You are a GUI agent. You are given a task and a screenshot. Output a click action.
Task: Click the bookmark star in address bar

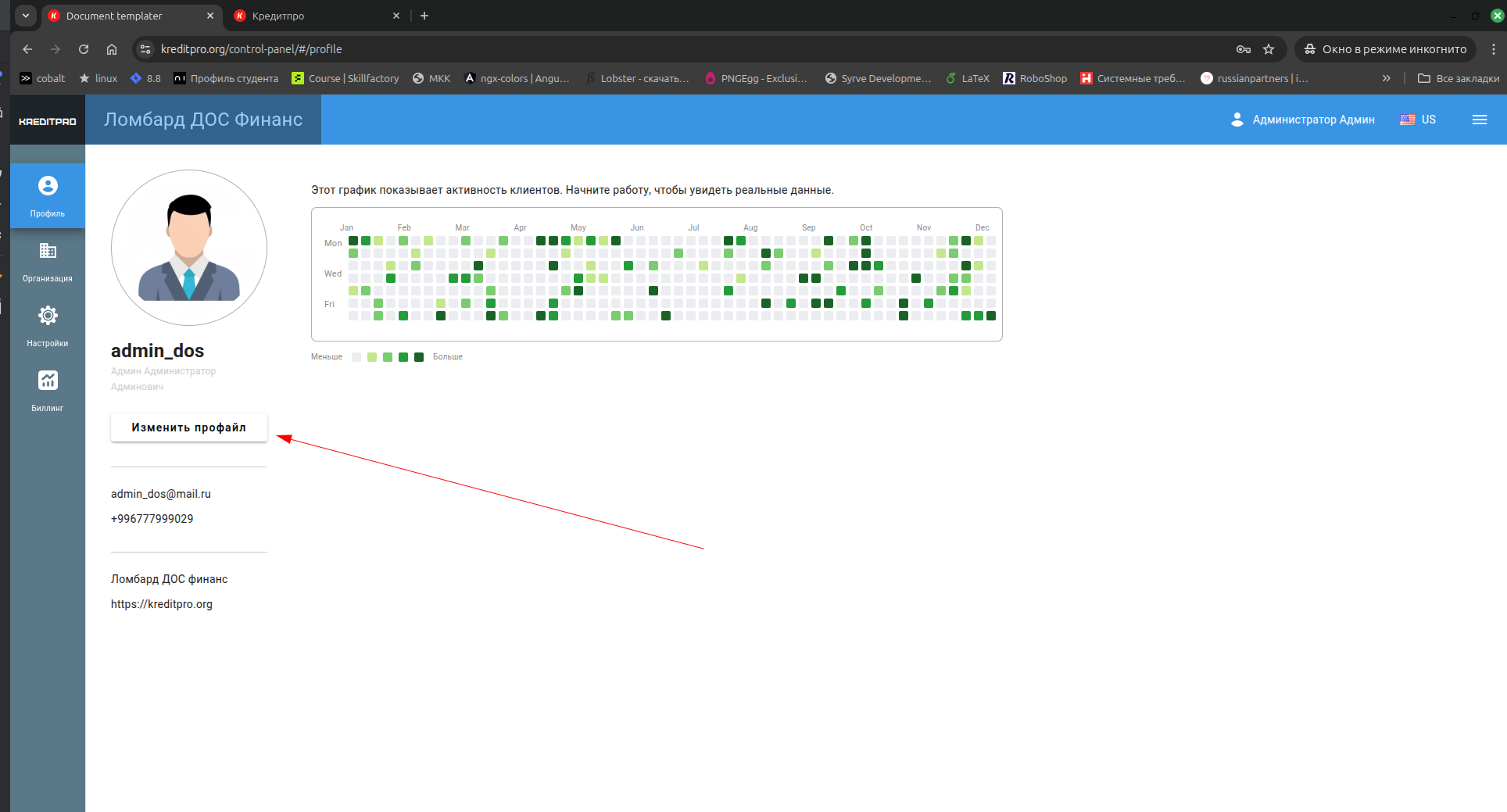[1269, 49]
